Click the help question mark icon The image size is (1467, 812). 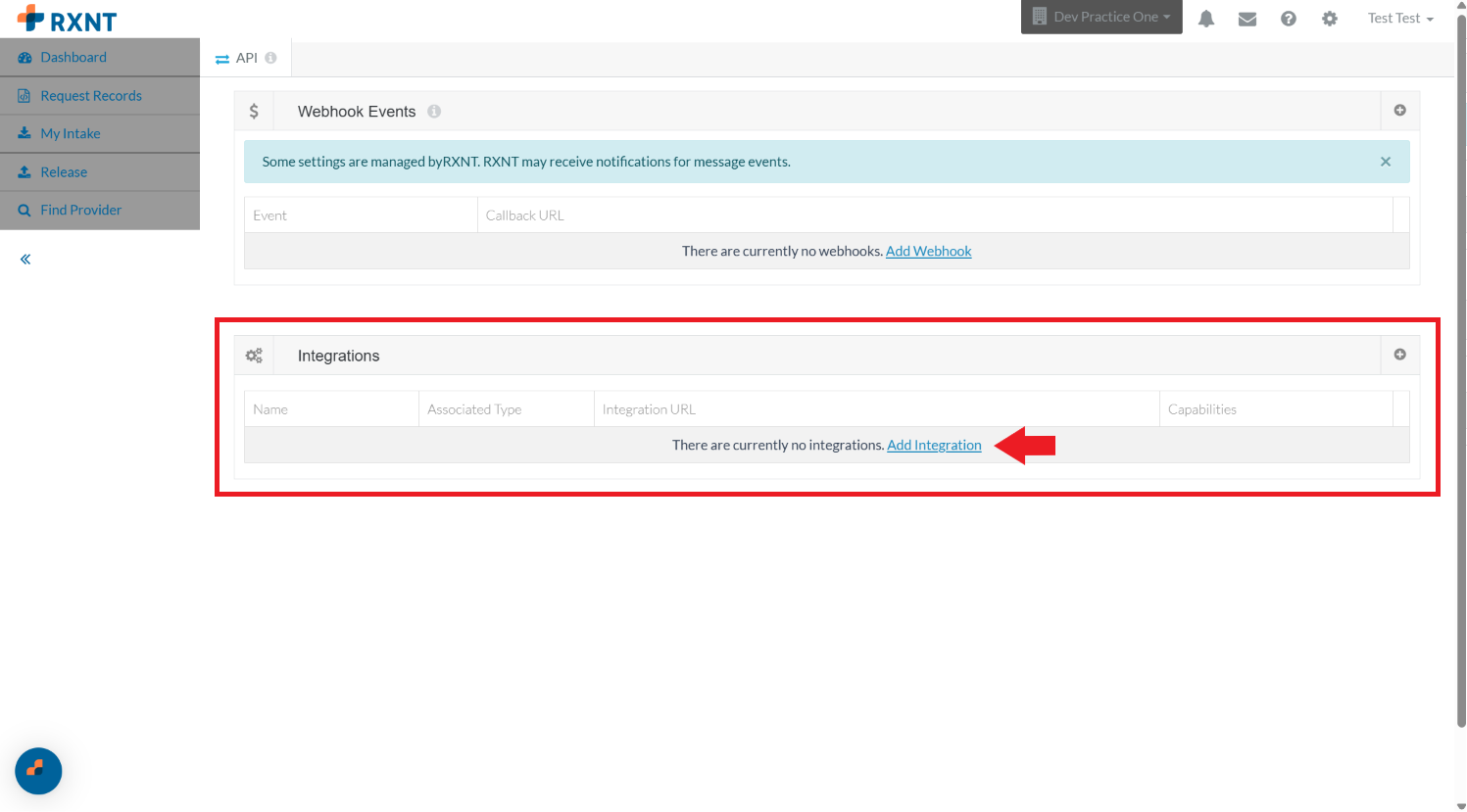(x=1289, y=19)
